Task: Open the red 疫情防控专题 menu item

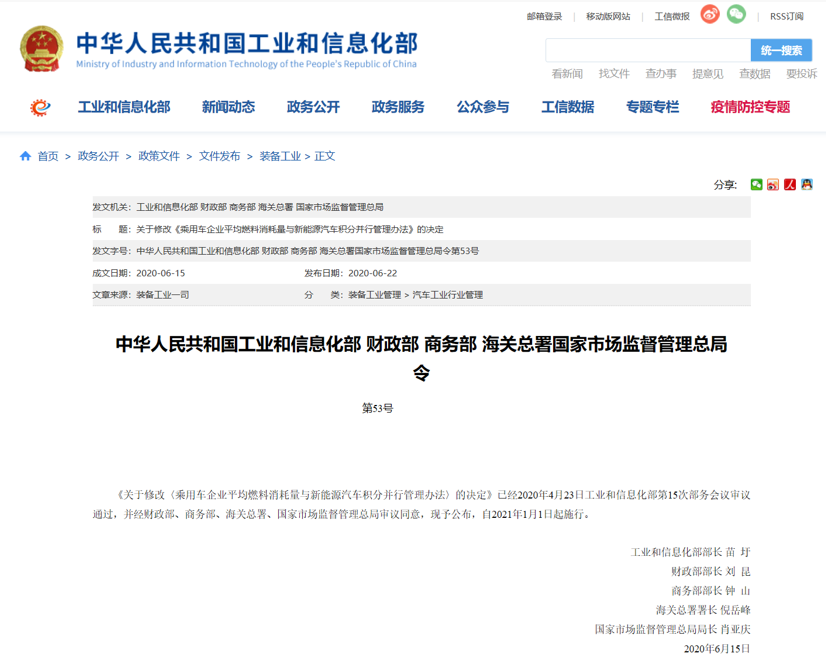Action: 750,107
